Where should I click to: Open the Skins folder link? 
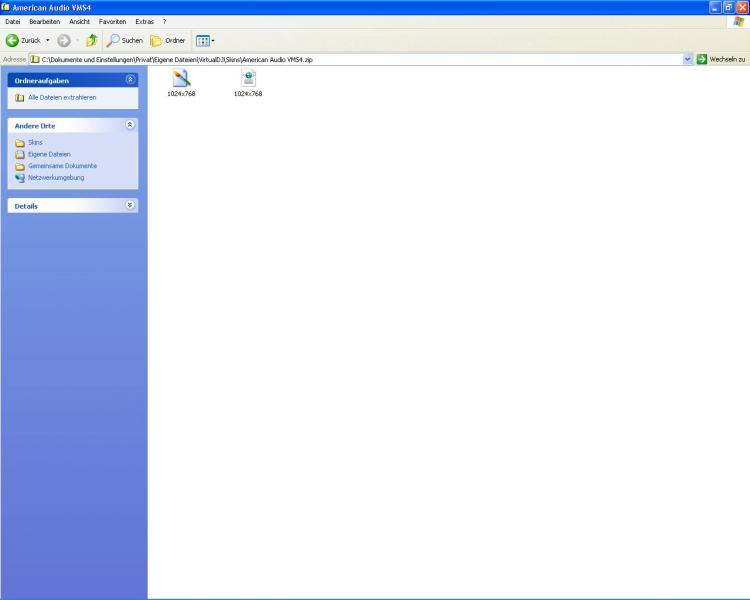pos(35,143)
